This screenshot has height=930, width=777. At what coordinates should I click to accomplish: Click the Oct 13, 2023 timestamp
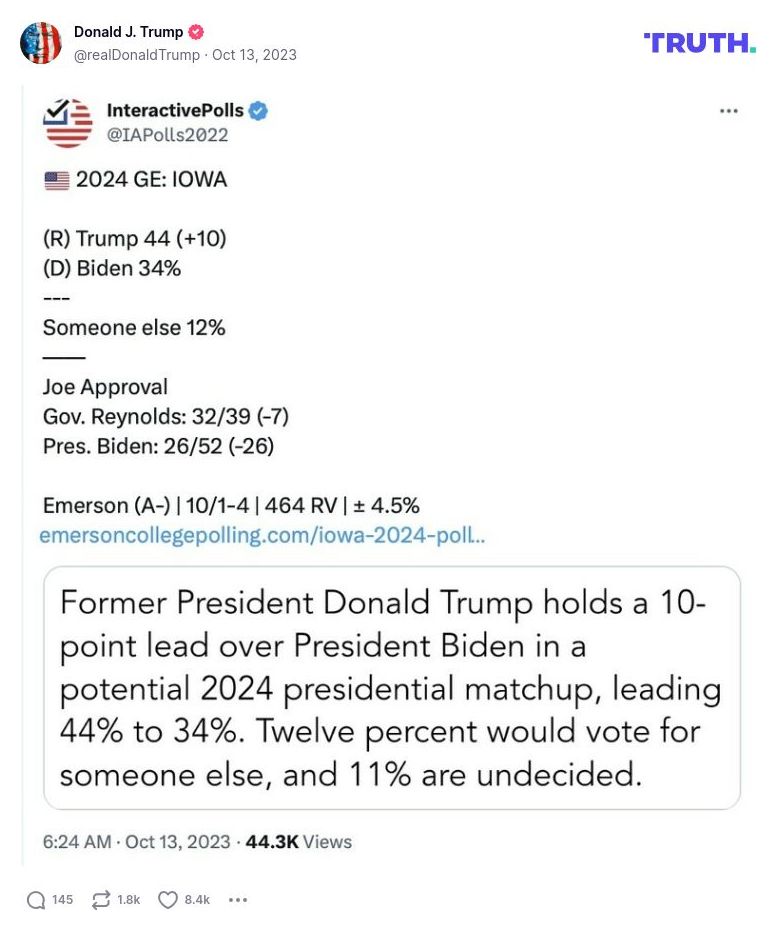[x=255, y=55]
